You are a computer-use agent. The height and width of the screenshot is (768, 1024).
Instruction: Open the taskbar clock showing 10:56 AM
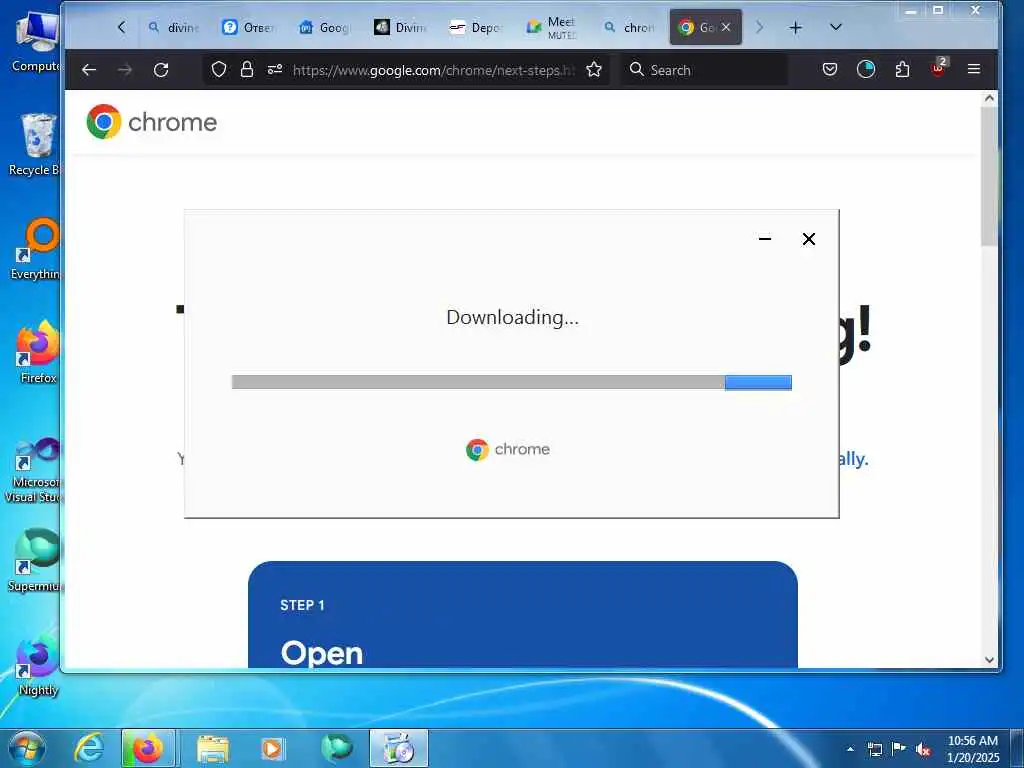972,748
